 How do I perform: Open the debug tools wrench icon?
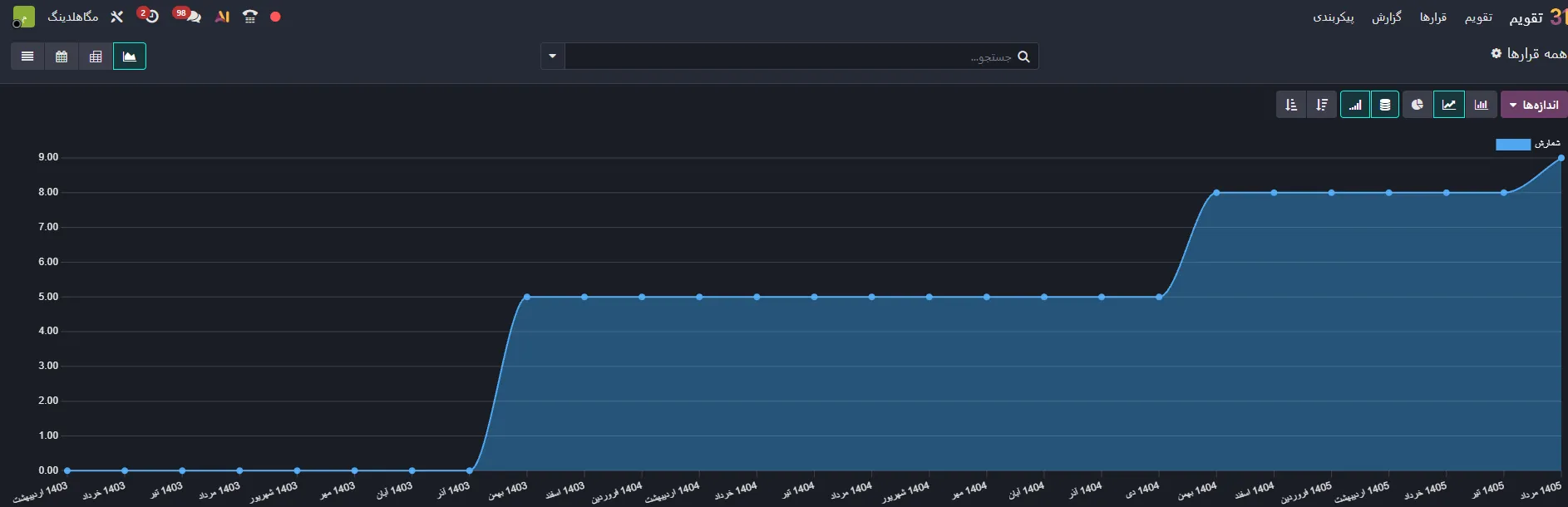click(116, 17)
